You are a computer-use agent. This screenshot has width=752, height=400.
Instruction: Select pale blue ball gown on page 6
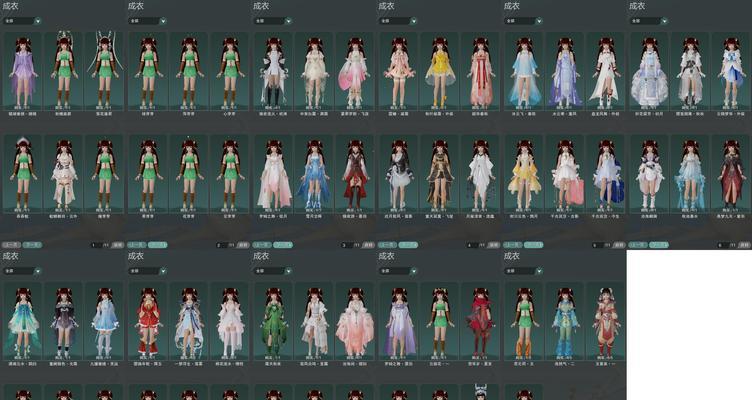(649, 71)
